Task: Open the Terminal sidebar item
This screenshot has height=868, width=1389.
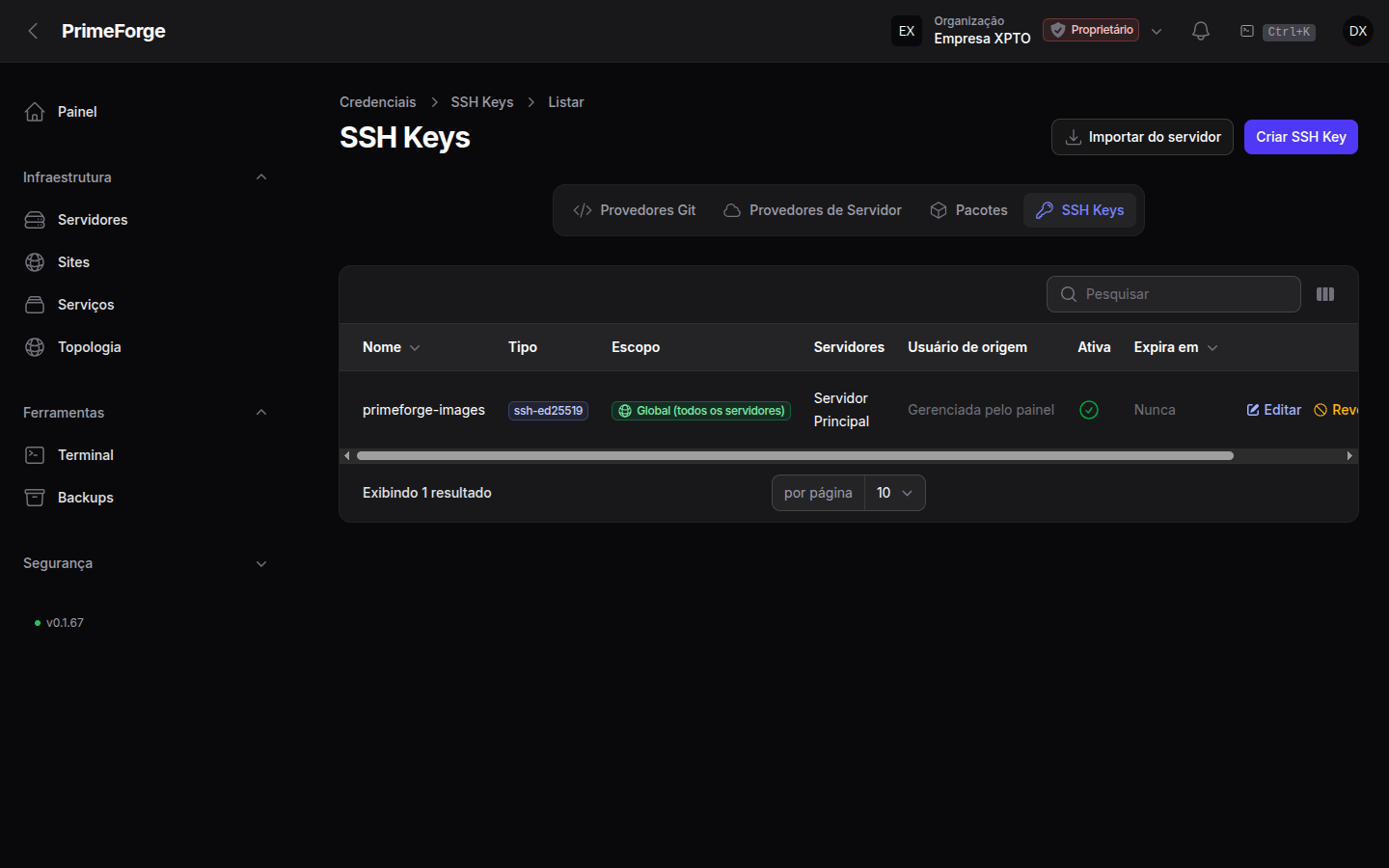Action: point(145,455)
